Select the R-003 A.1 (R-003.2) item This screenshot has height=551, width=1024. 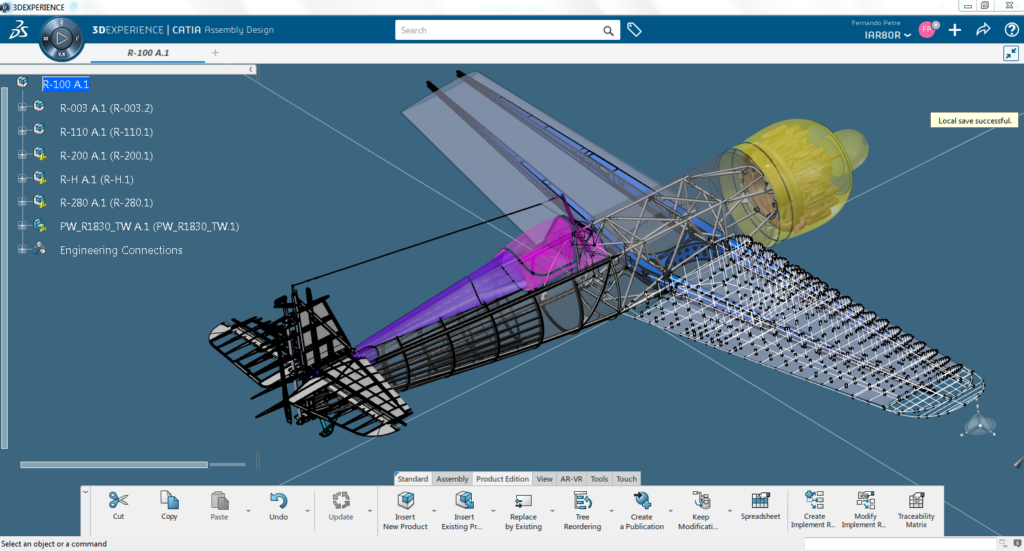106,108
